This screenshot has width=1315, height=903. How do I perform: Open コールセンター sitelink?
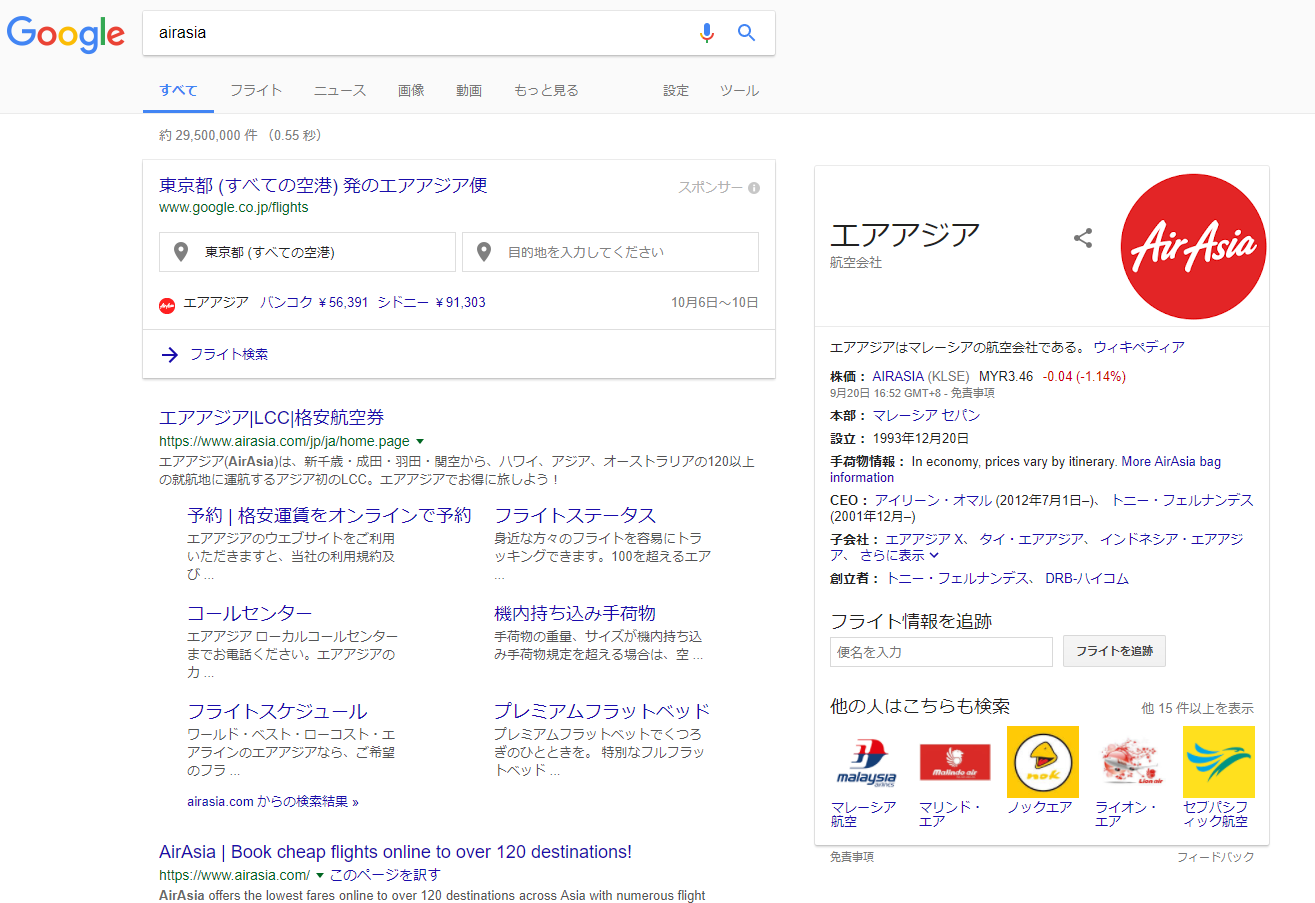tap(250, 614)
